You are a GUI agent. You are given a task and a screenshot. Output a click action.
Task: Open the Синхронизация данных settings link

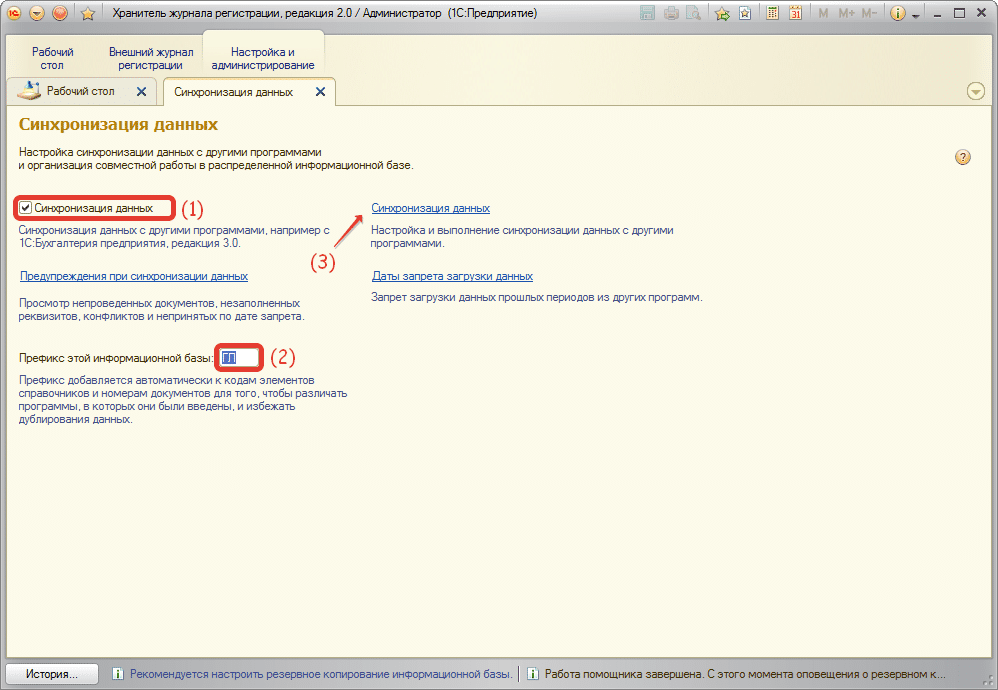[x=430, y=208]
